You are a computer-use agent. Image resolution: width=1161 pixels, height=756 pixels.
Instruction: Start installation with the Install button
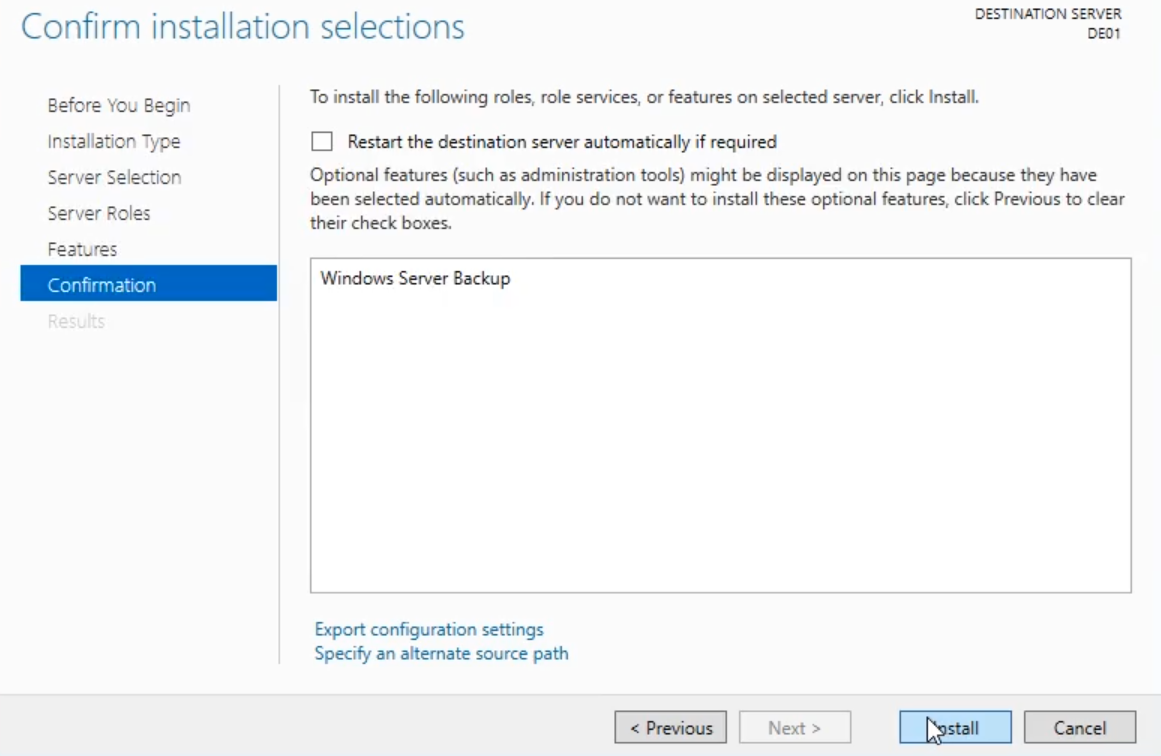tap(955, 728)
